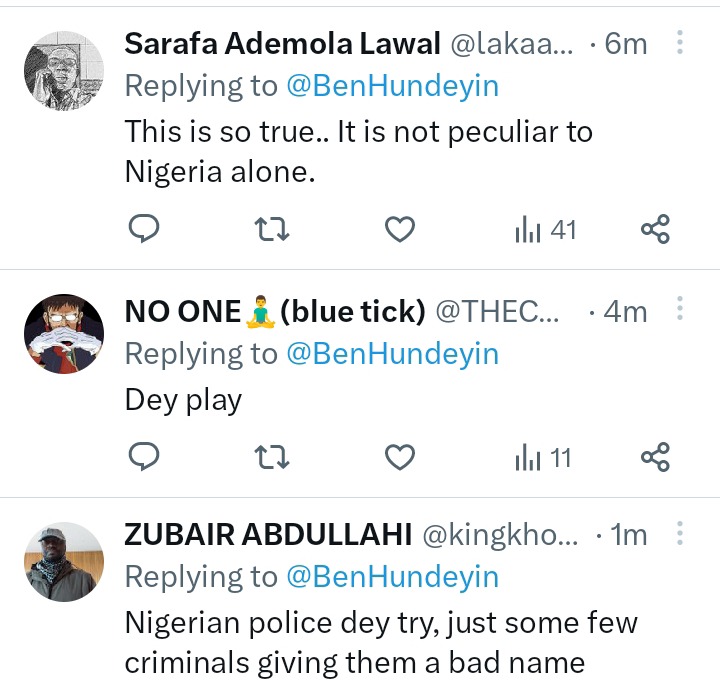
Task: Open more options on NO ONE's tweet
Action: coord(680,311)
